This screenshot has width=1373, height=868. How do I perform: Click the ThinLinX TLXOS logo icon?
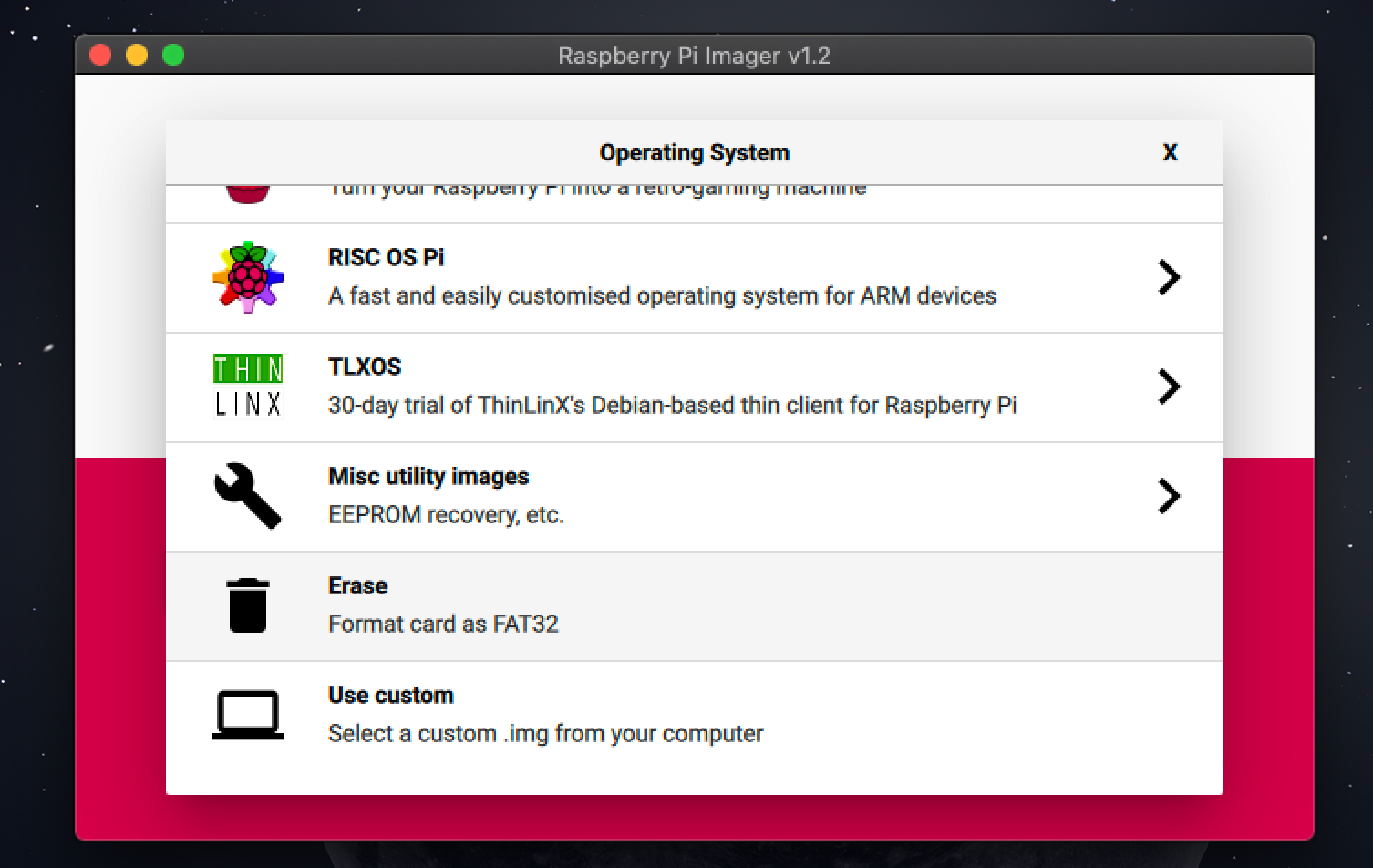(x=248, y=387)
